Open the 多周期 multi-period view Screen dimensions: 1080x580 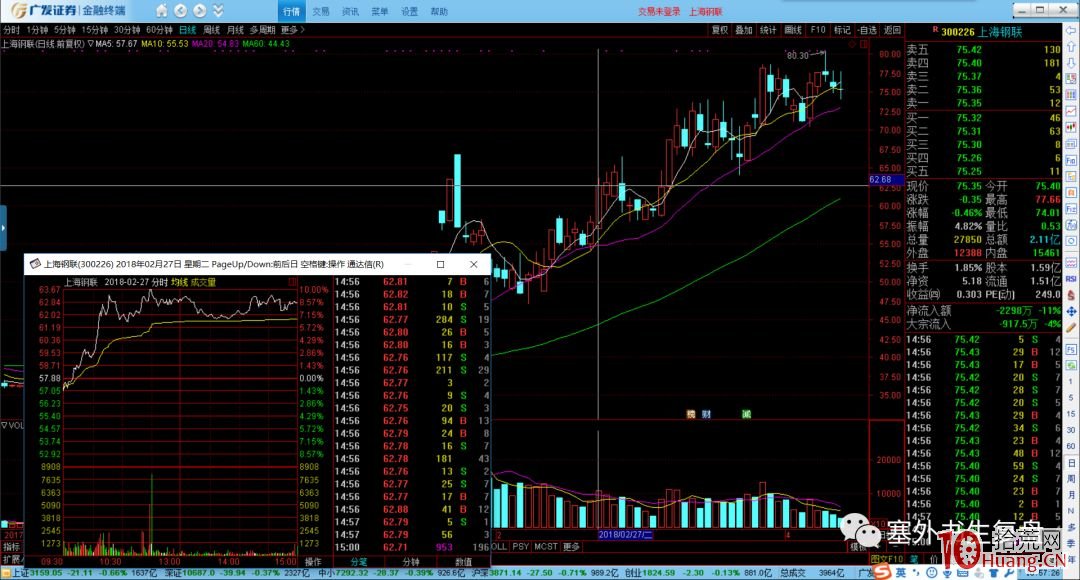click(262, 30)
